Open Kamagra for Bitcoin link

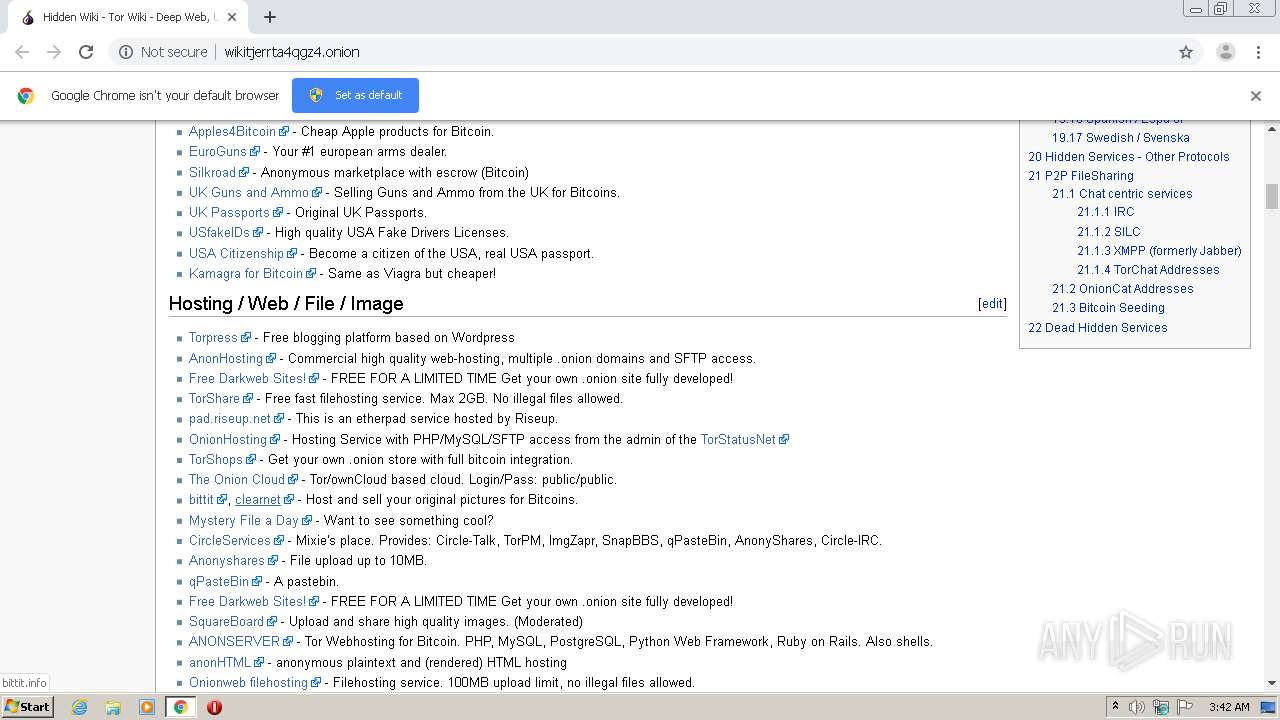(246, 273)
